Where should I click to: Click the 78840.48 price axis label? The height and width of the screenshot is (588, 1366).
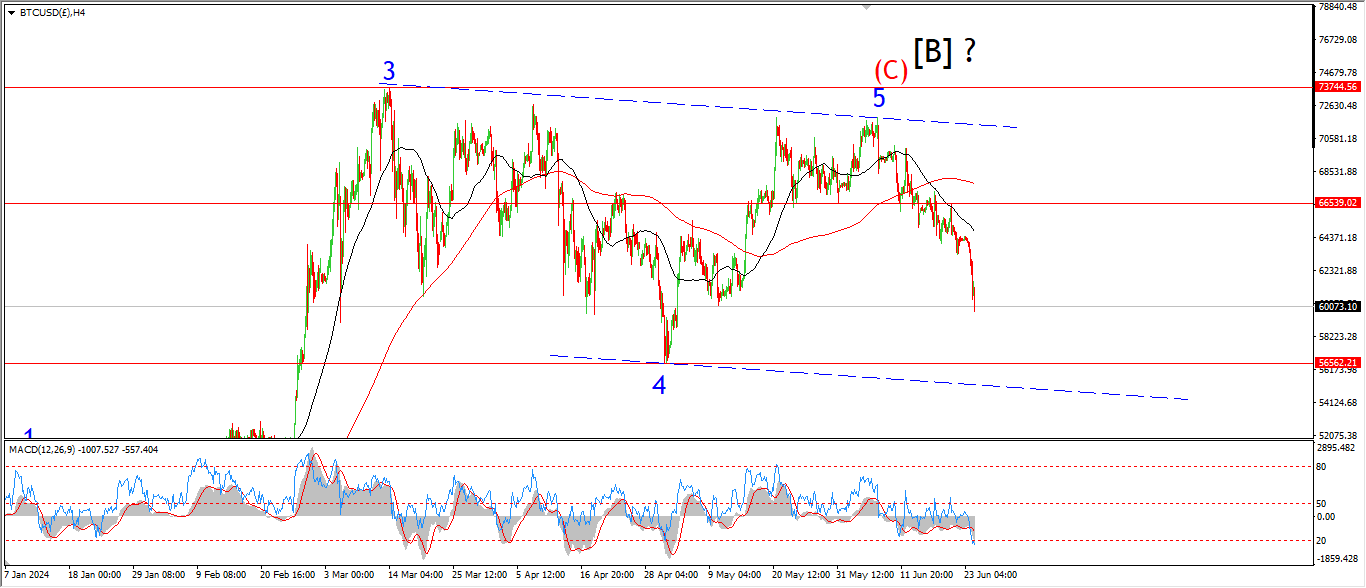(x=1339, y=7)
